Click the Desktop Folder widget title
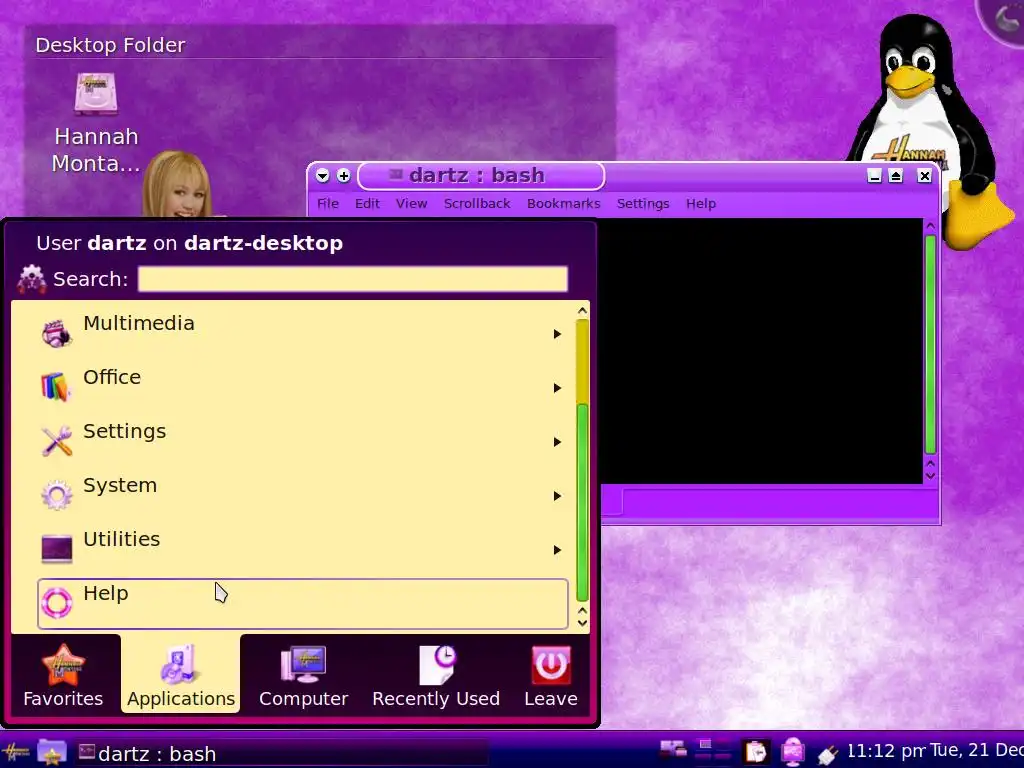The image size is (1024, 768). coord(110,45)
